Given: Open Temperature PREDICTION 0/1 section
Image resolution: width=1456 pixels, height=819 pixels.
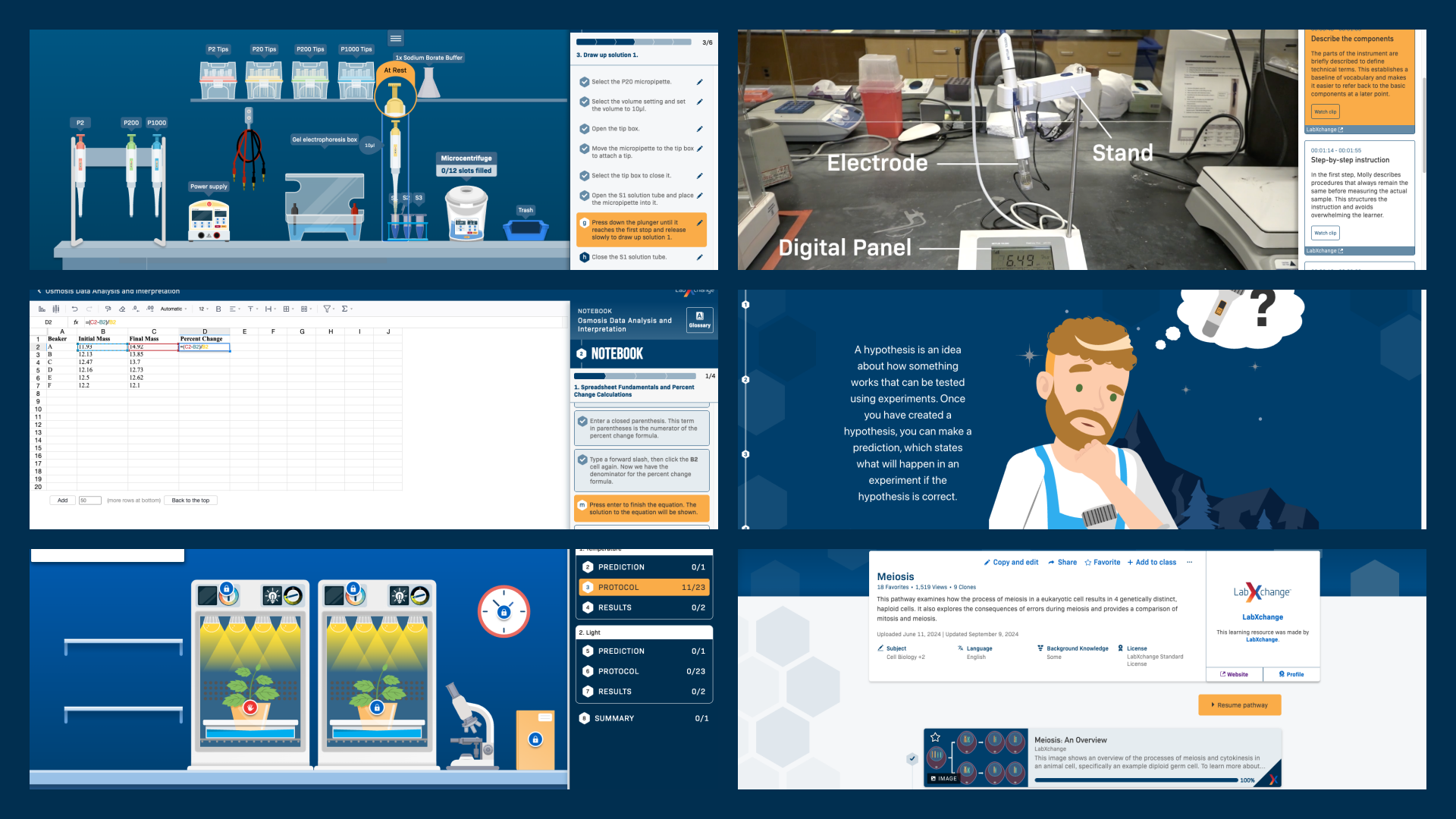Looking at the screenshot, I should point(644,567).
